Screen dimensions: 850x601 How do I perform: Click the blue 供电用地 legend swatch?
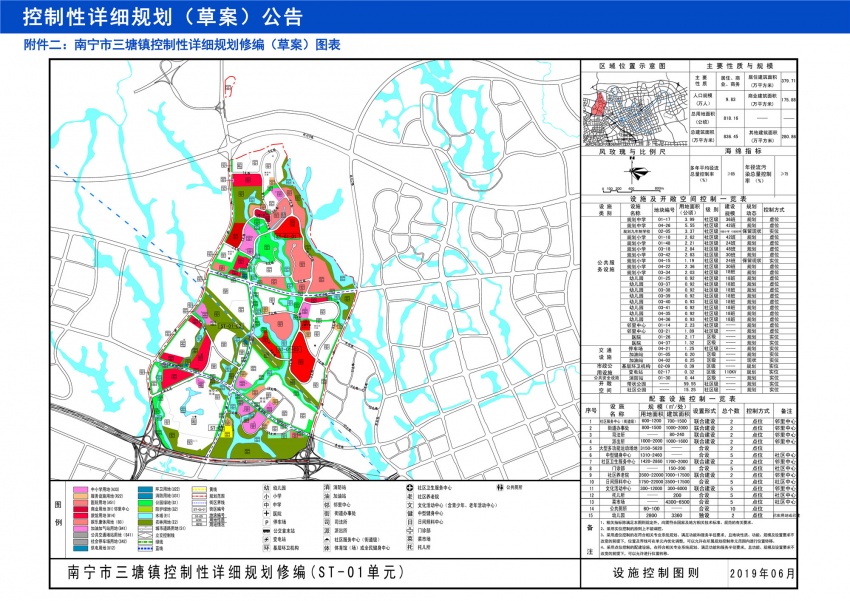point(81,548)
